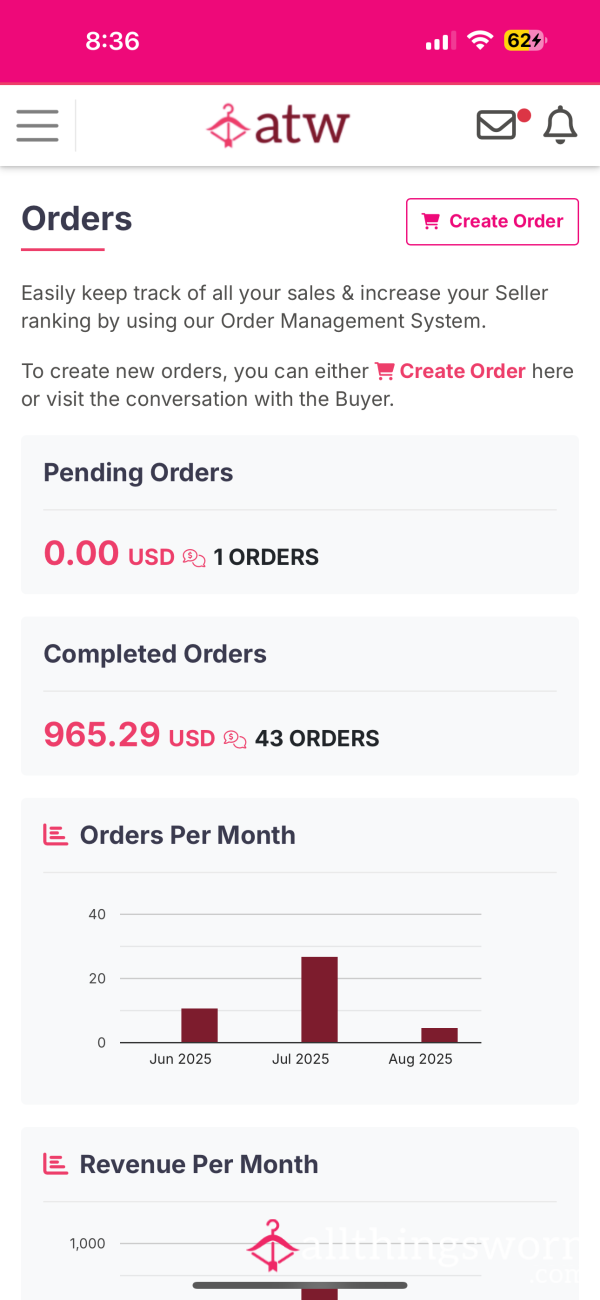Click the Revenue Per Month chart icon
600x1300 pixels.
tap(55, 1164)
